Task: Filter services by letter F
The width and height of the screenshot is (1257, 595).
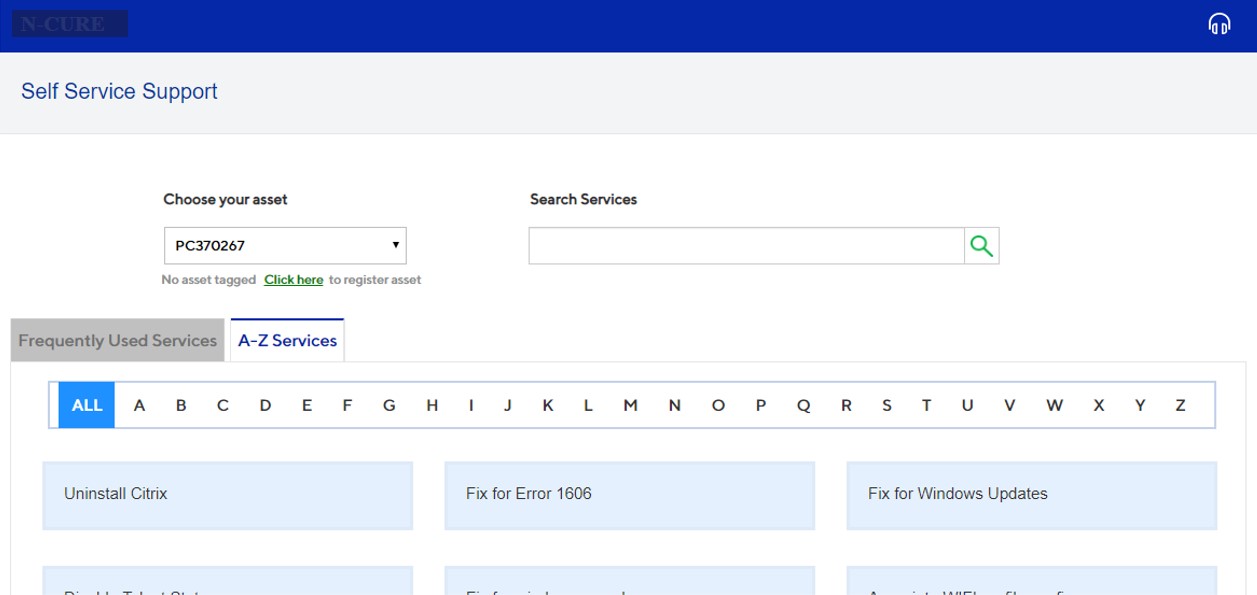Action: tap(347, 405)
